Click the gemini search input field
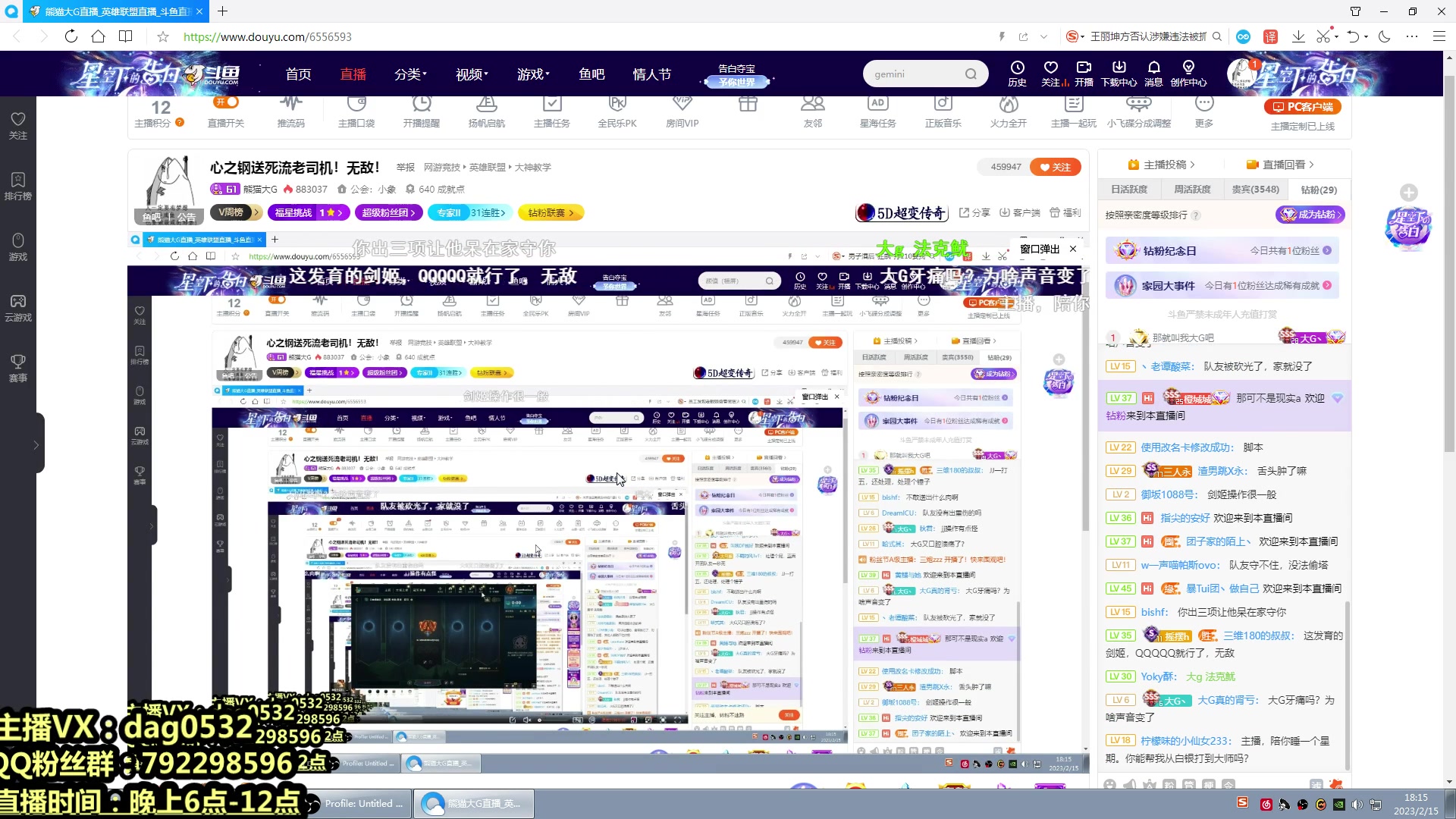Image resolution: width=1456 pixels, height=819 pixels. point(916,74)
